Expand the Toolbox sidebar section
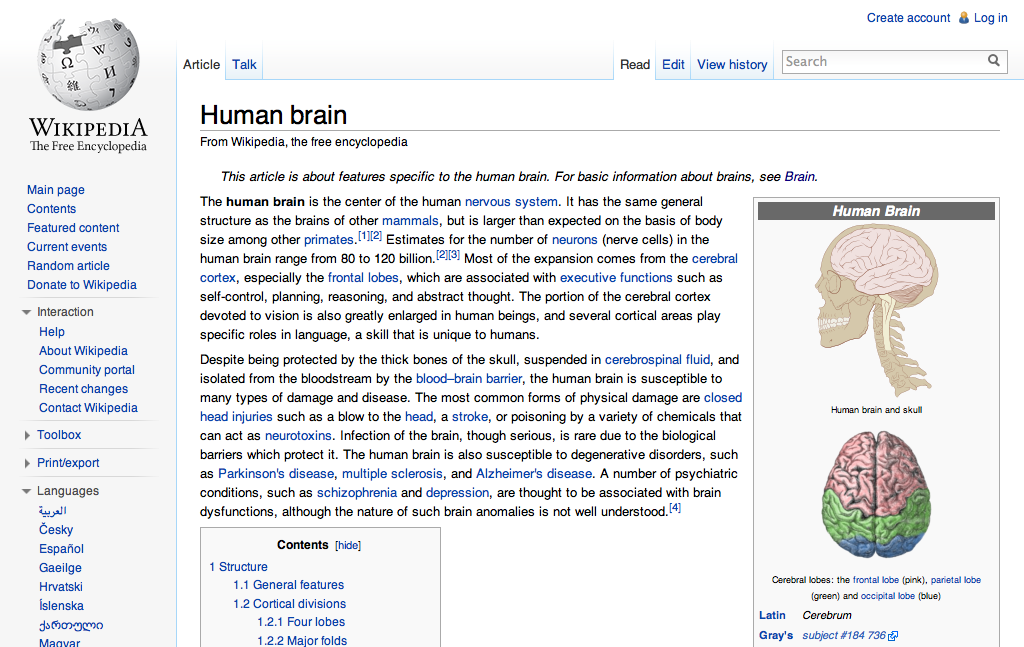1024x647 pixels. pos(27,435)
